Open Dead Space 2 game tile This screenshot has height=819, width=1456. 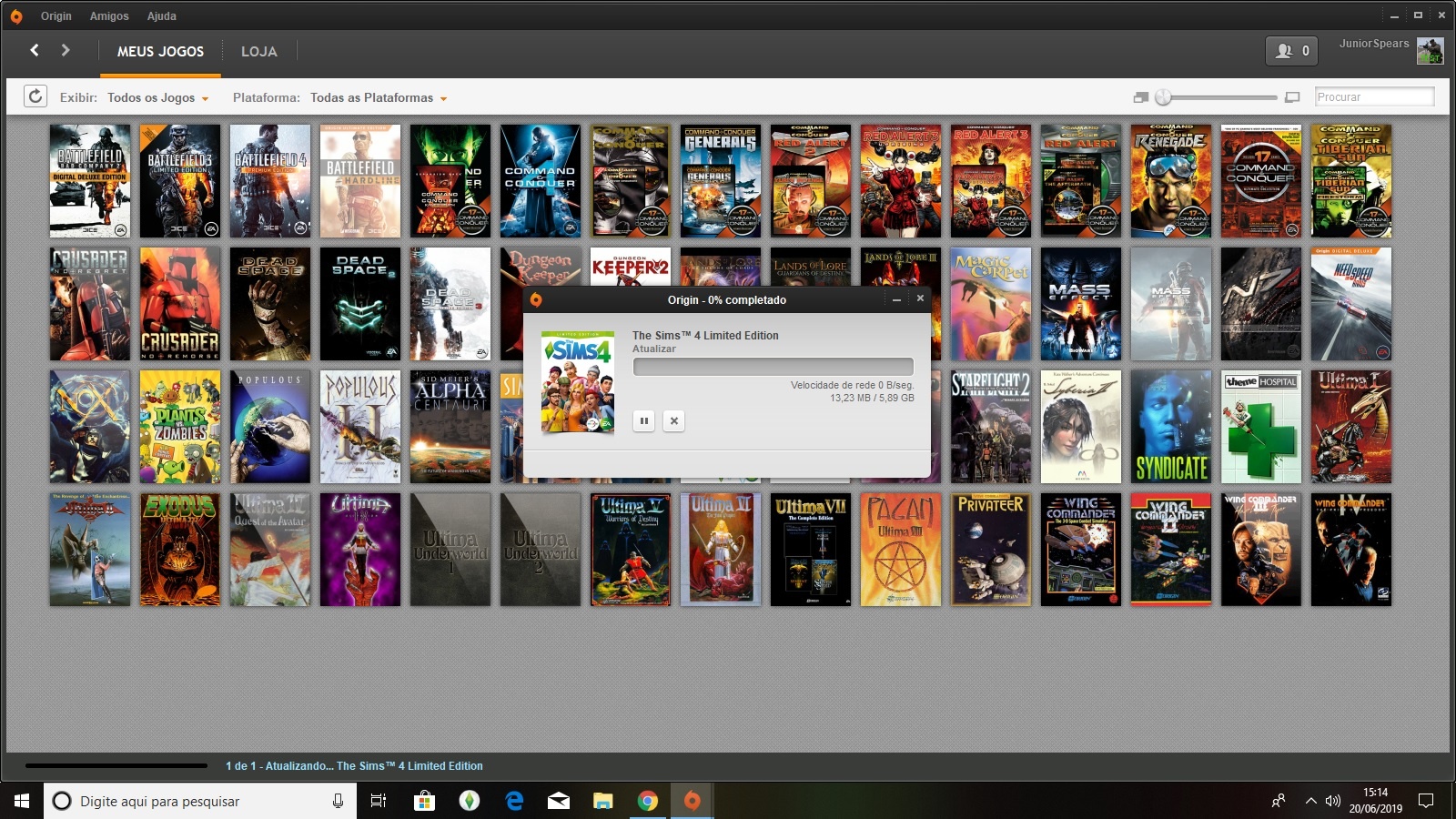[360, 304]
